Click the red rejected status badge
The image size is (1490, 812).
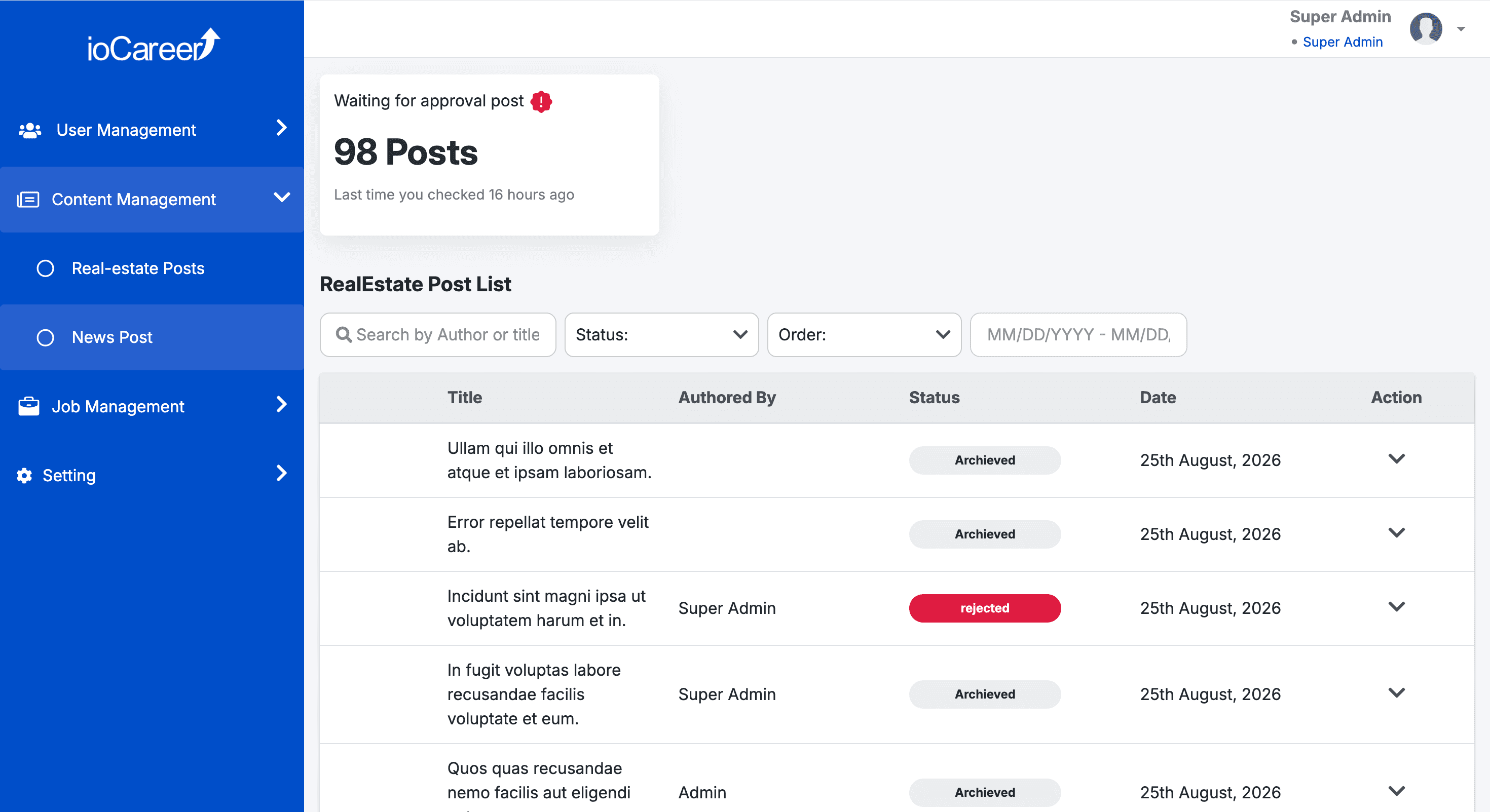[984, 608]
